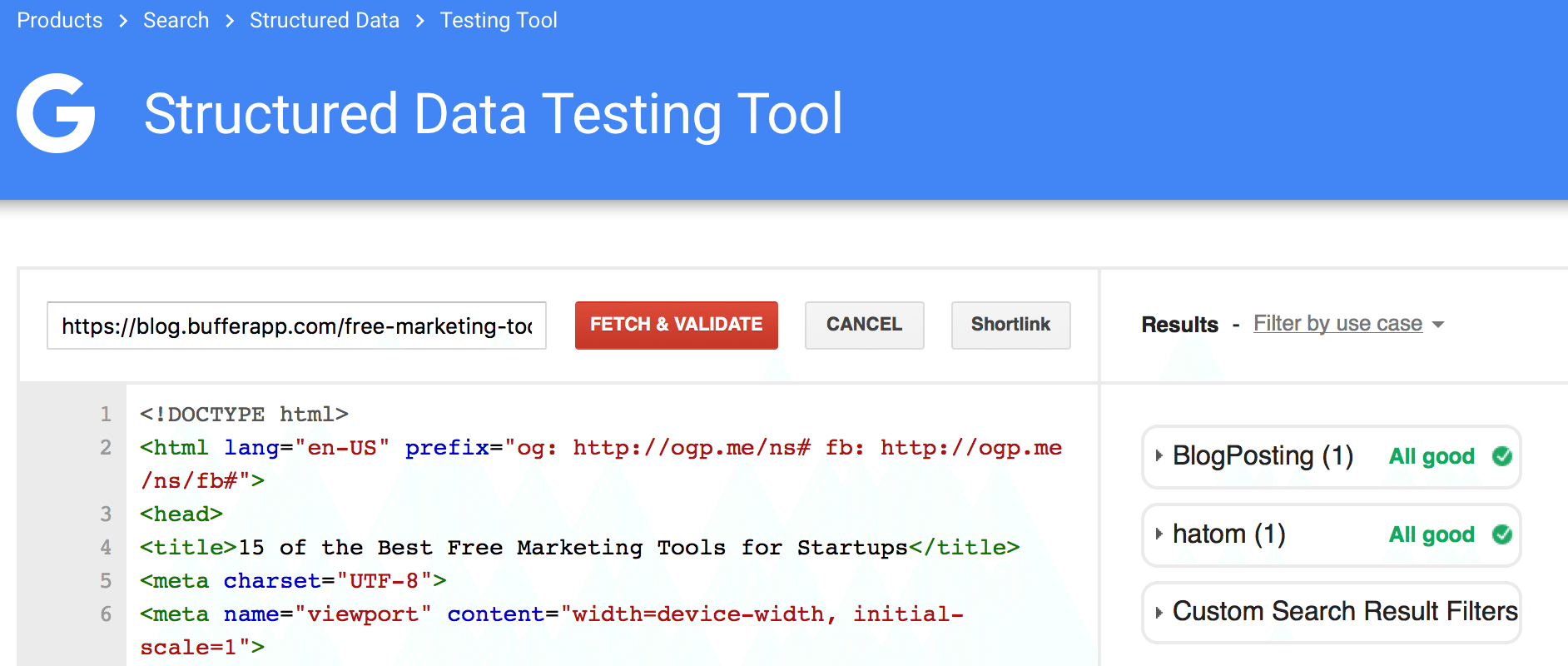Expand Custom Search Result Filters row
This screenshot has width=1568, height=666.
pos(1331,612)
